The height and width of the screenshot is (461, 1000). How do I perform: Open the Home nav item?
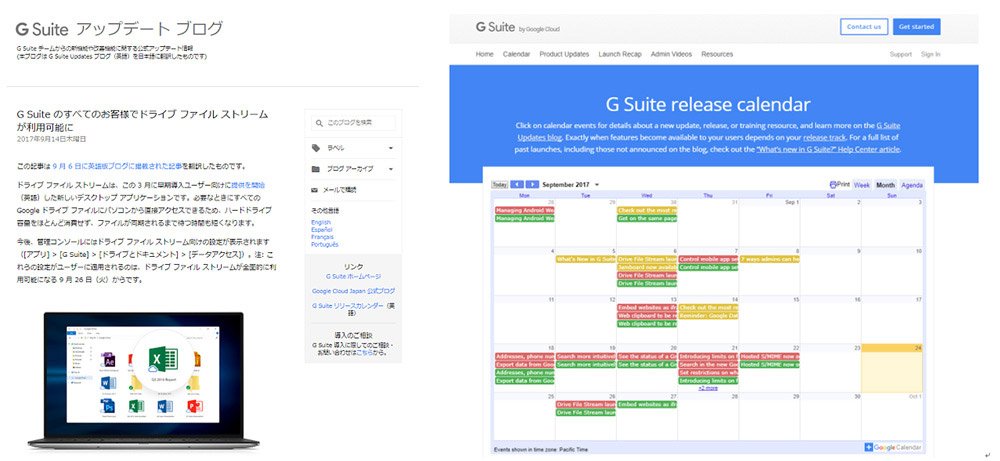(485, 54)
